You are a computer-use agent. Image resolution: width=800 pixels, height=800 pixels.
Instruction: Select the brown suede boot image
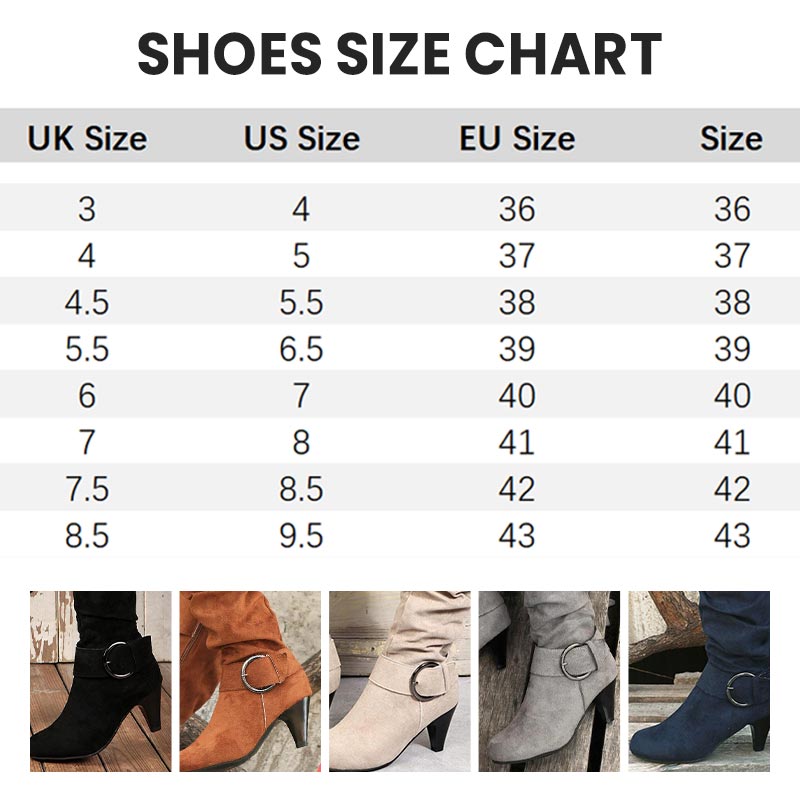click(250, 680)
